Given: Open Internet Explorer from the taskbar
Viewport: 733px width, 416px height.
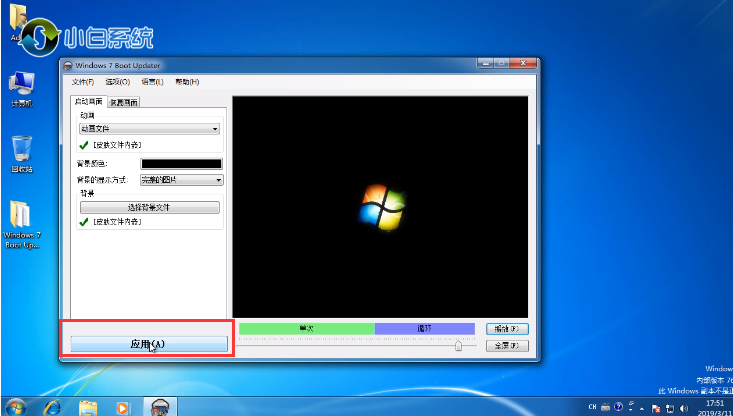Looking at the screenshot, I should click(53, 405).
